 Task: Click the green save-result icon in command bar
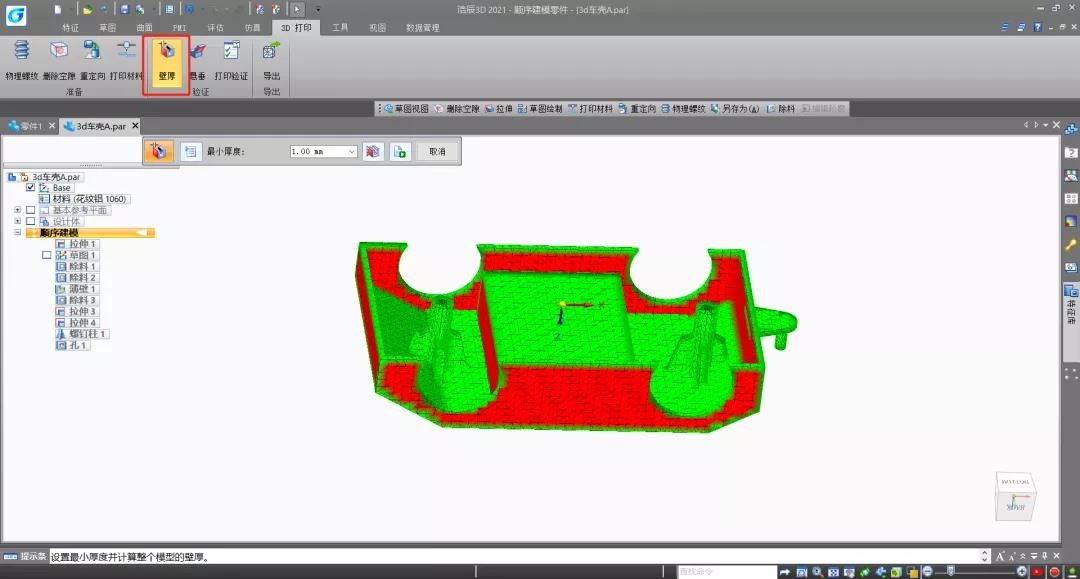coord(400,151)
